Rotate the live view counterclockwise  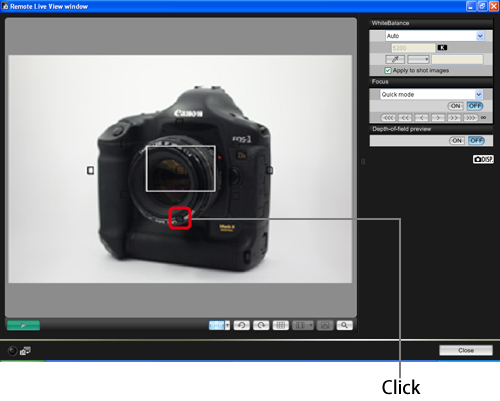(242, 325)
